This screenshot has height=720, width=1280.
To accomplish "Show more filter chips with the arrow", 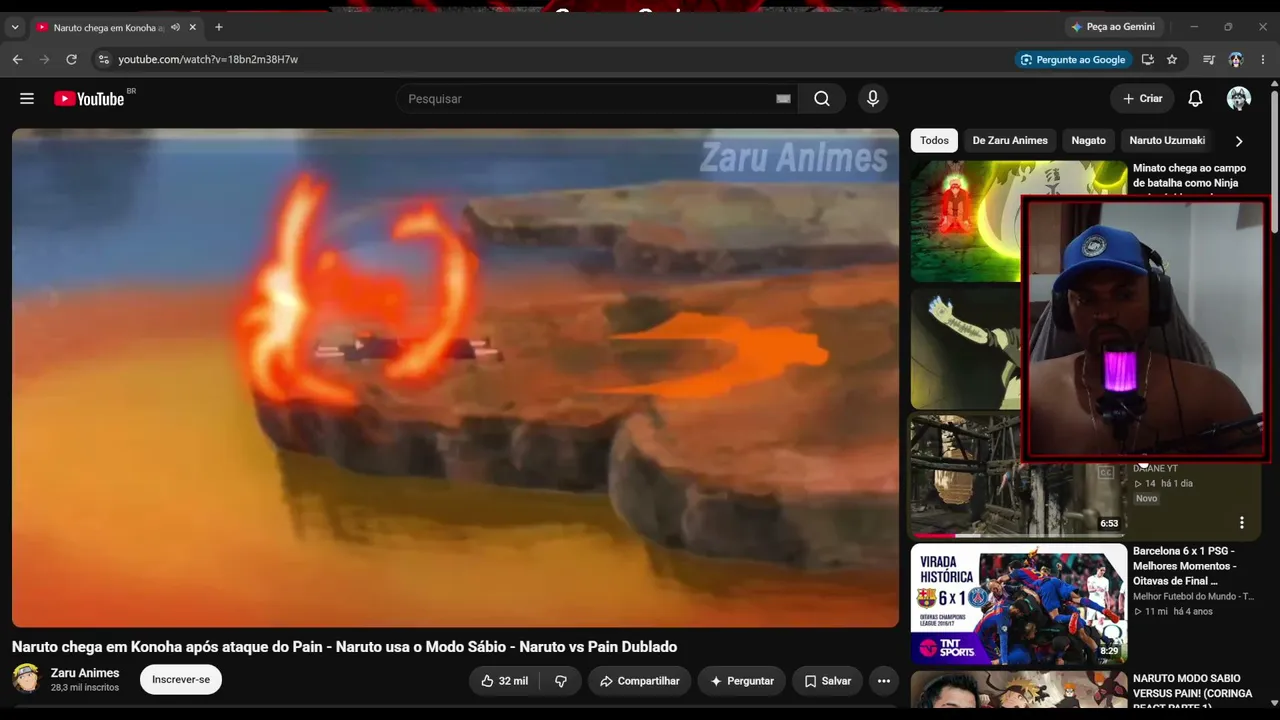I will coord(1239,141).
